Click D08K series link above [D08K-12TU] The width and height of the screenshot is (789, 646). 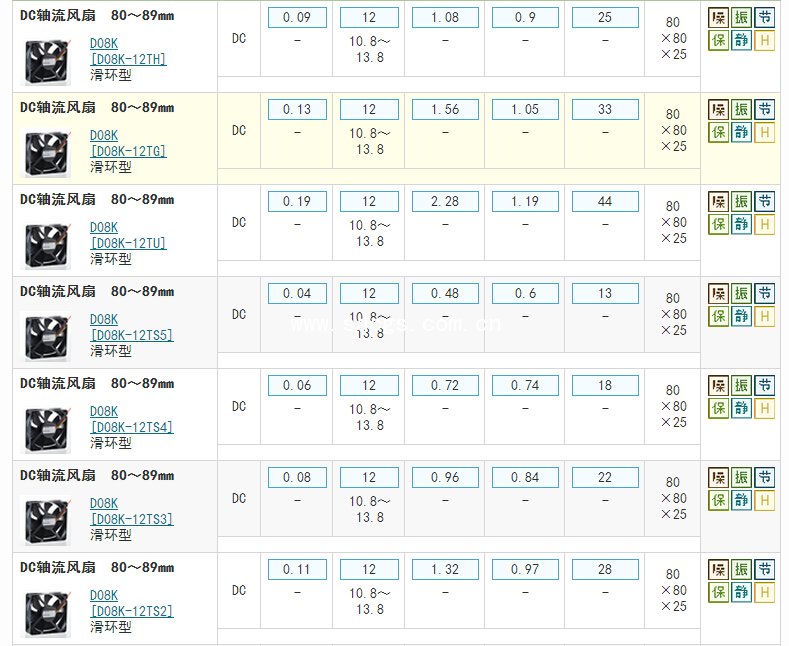coord(104,228)
